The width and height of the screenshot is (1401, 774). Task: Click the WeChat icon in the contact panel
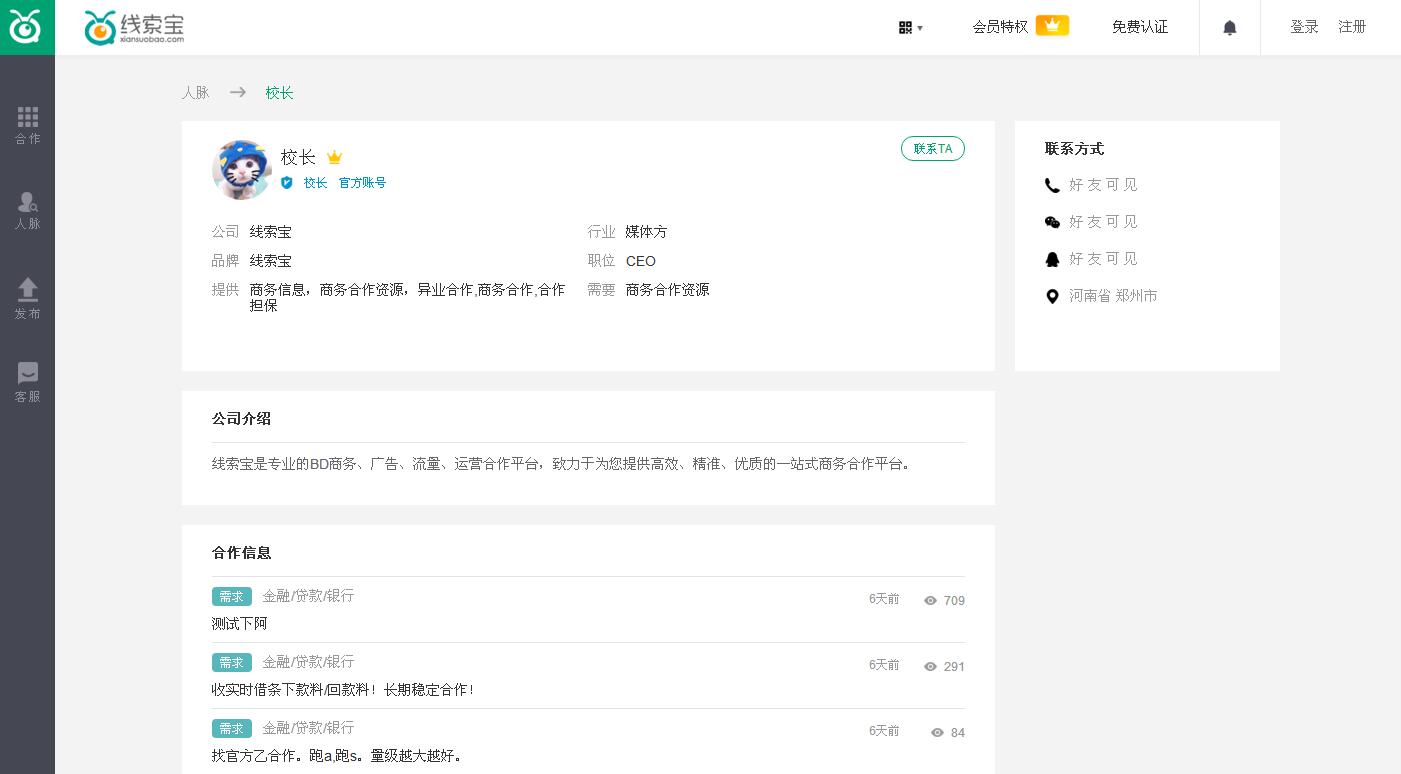[x=1052, y=222]
